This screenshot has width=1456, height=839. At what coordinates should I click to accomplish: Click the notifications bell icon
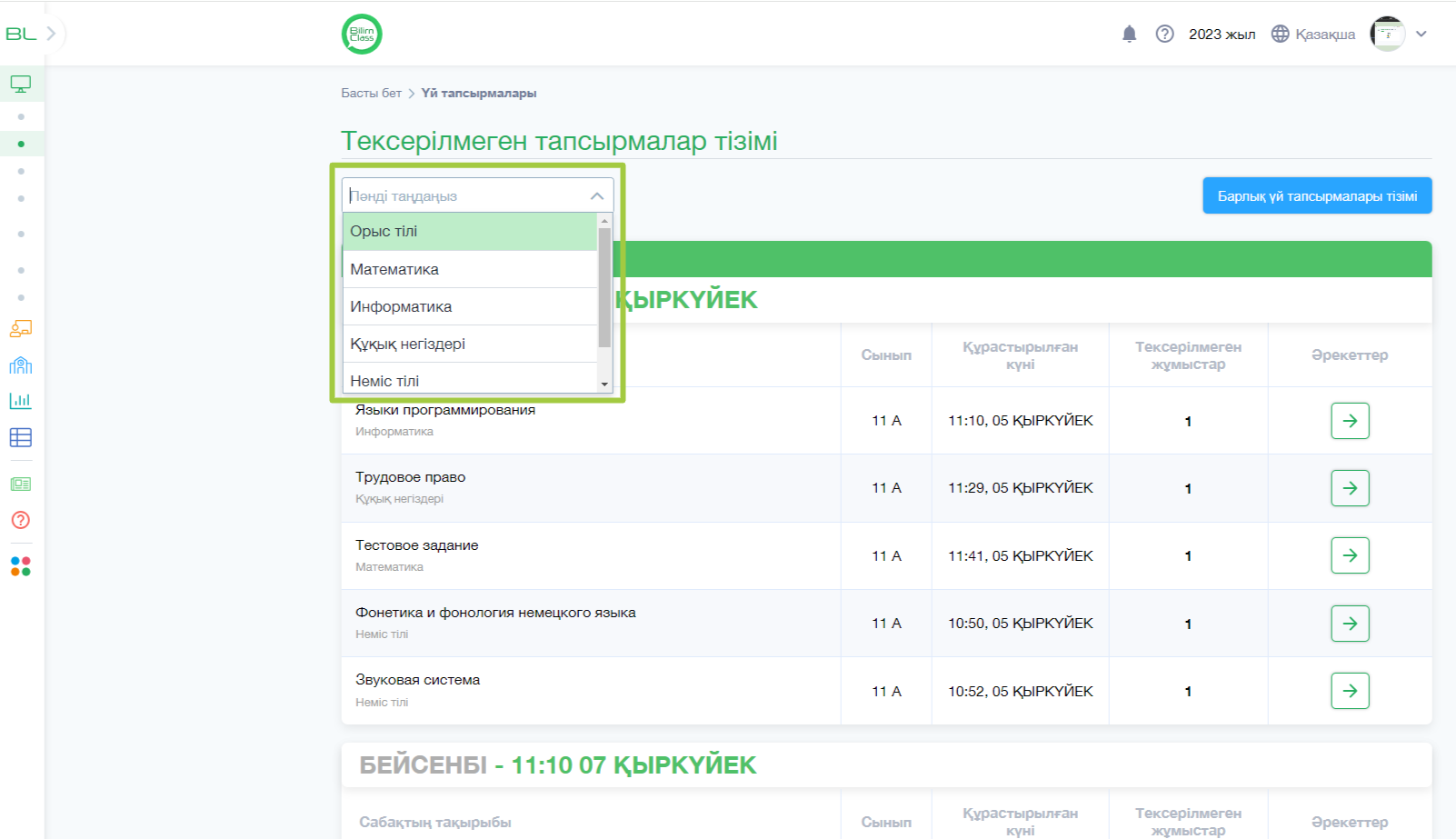[1129, 35]
